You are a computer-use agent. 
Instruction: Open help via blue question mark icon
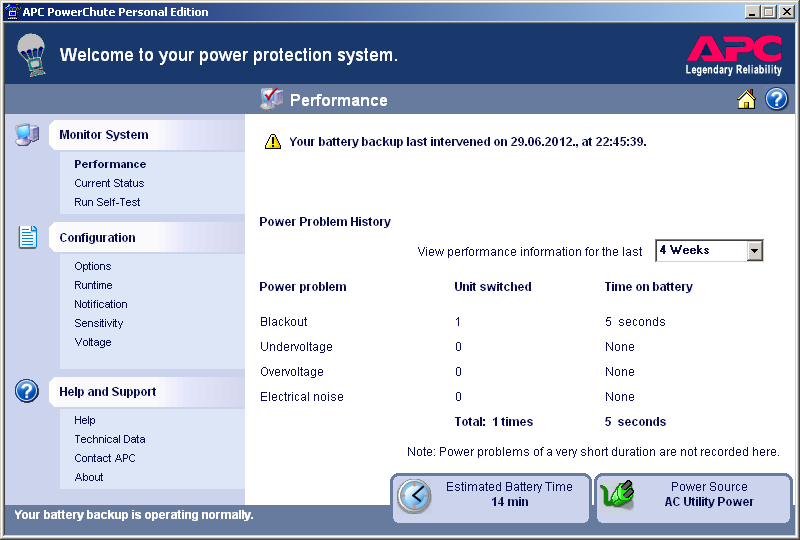(x=777, y=99)
